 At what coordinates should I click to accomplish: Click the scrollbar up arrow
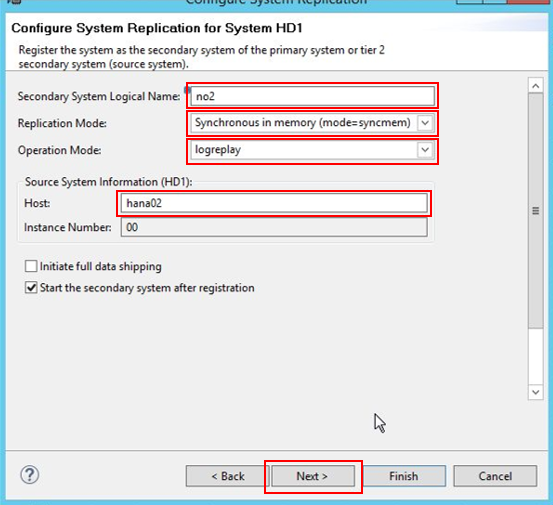click(535, 86)
